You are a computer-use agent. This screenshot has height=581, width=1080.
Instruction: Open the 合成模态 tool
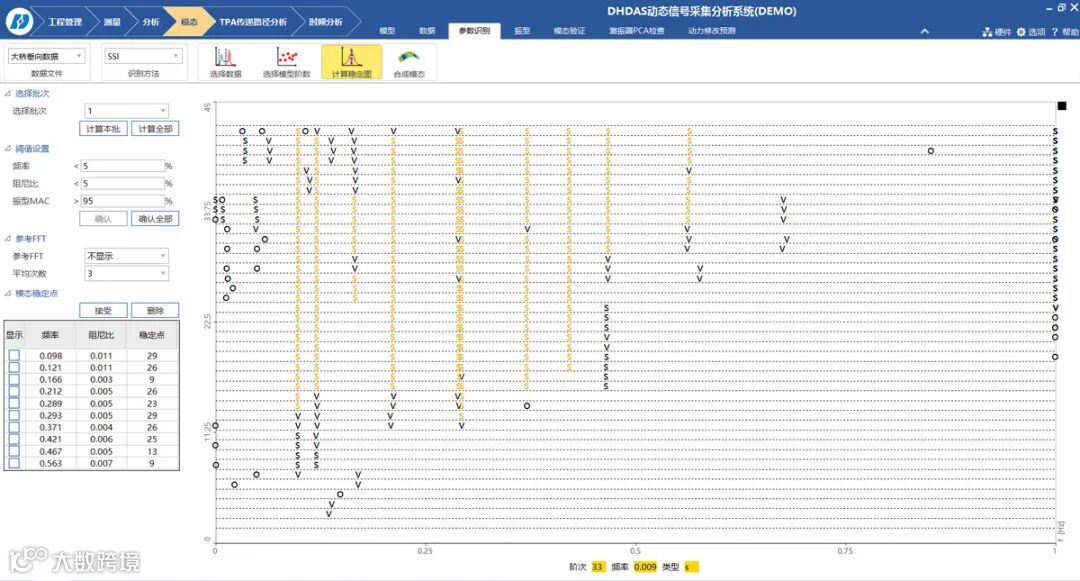(x=408, y=62)
